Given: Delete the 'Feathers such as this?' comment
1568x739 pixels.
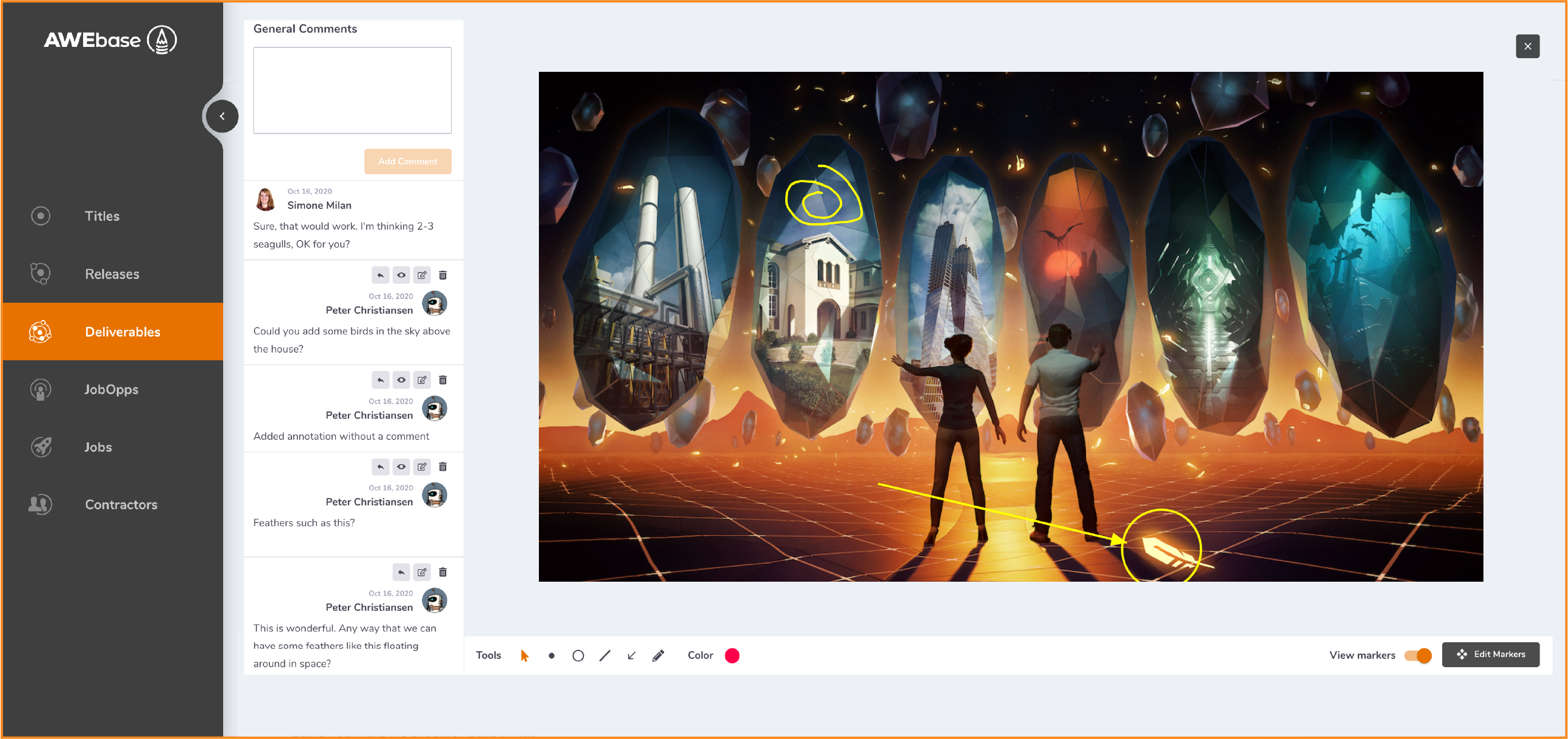Looking at the screenshot, I should coord(443,467).
